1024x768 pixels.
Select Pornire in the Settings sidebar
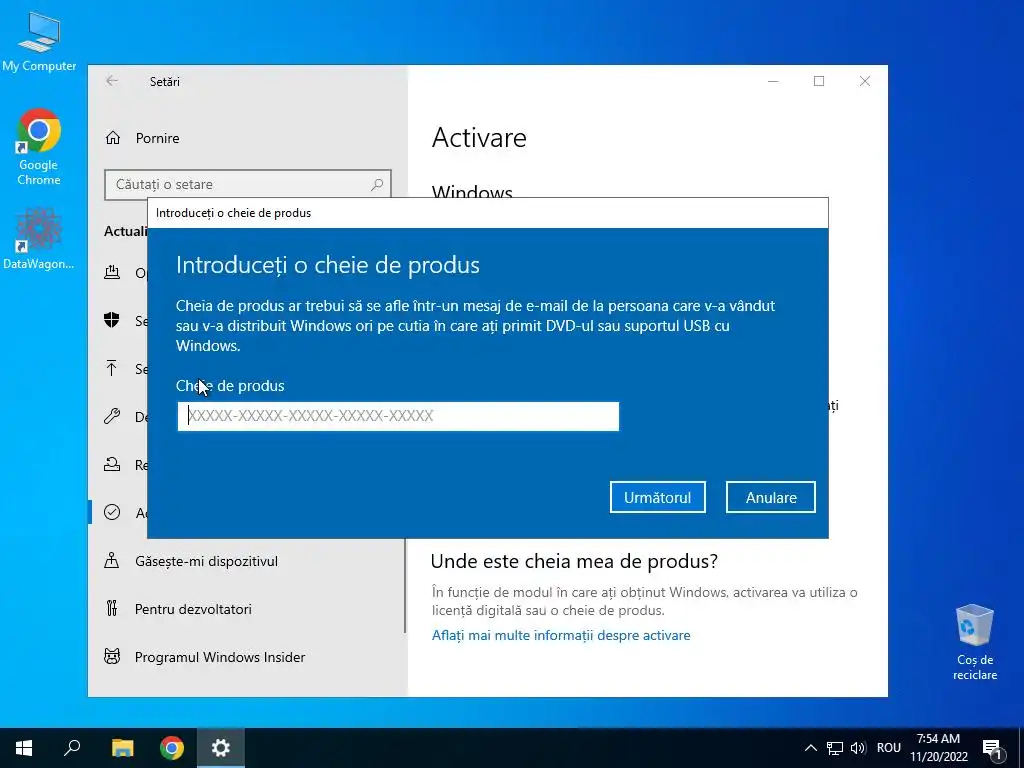point(157,138)
